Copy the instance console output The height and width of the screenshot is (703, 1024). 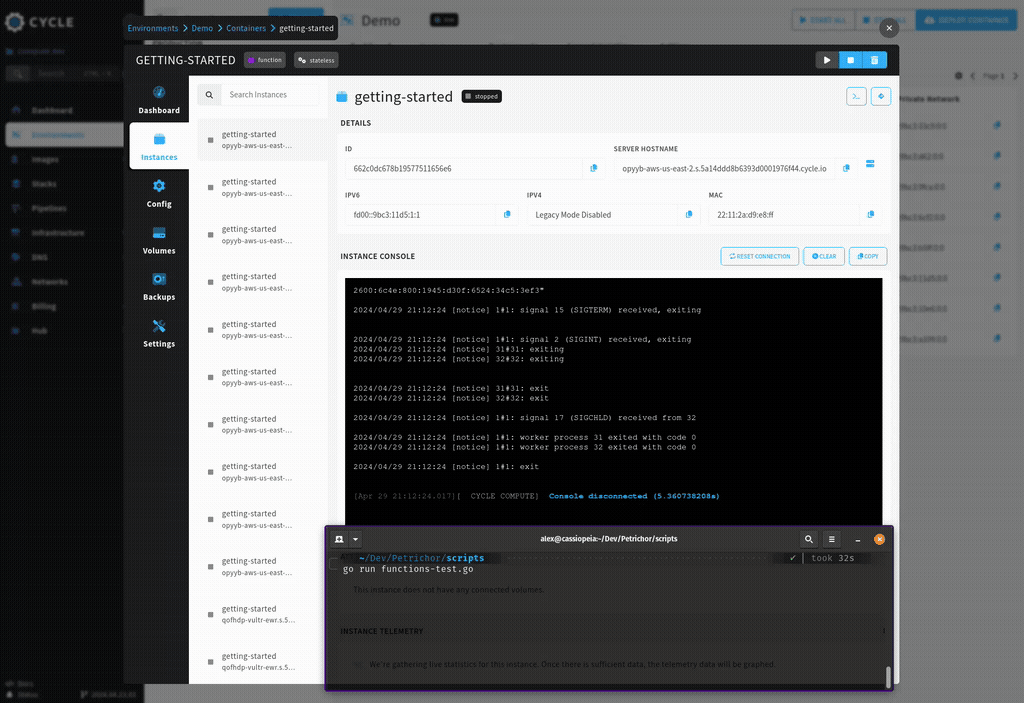click(868, 256)
